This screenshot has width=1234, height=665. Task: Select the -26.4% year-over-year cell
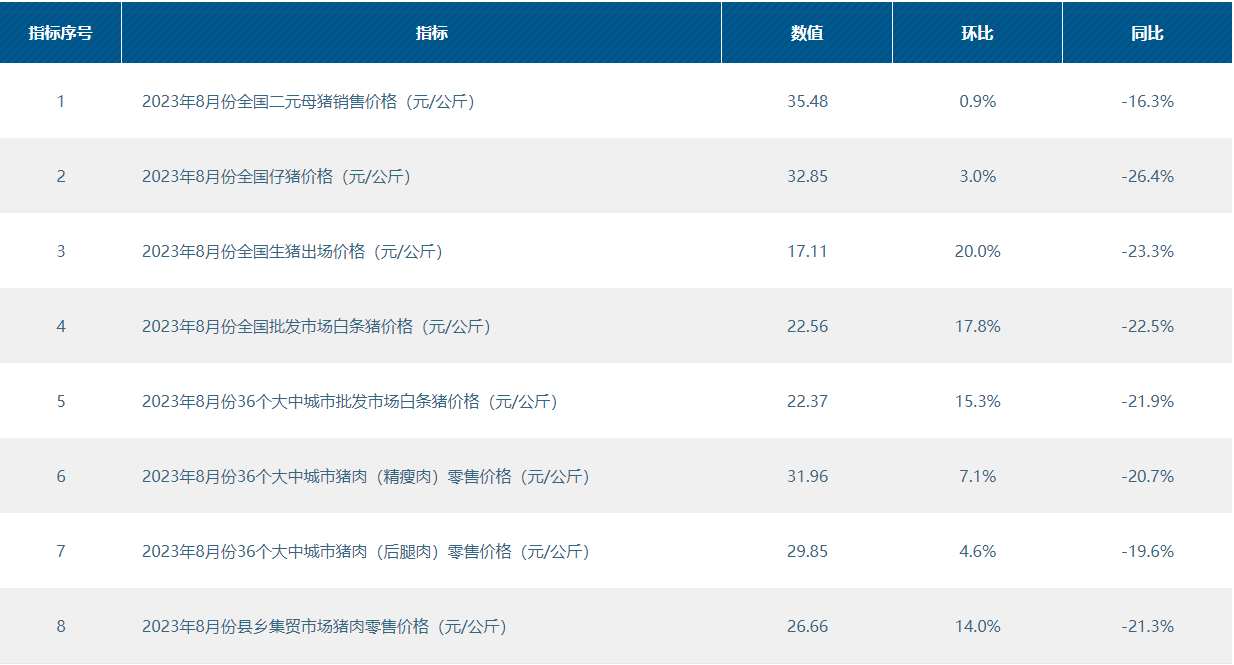[x=1147, y=176]
